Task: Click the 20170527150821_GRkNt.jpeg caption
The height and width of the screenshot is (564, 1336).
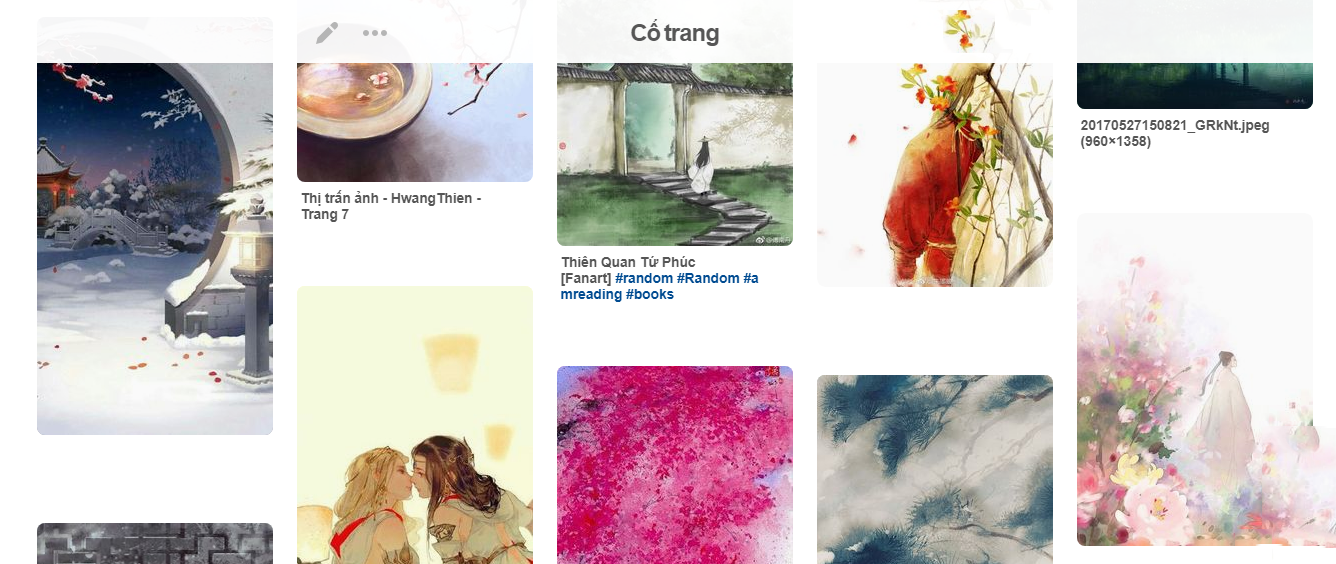Action: pos(1161,133)
